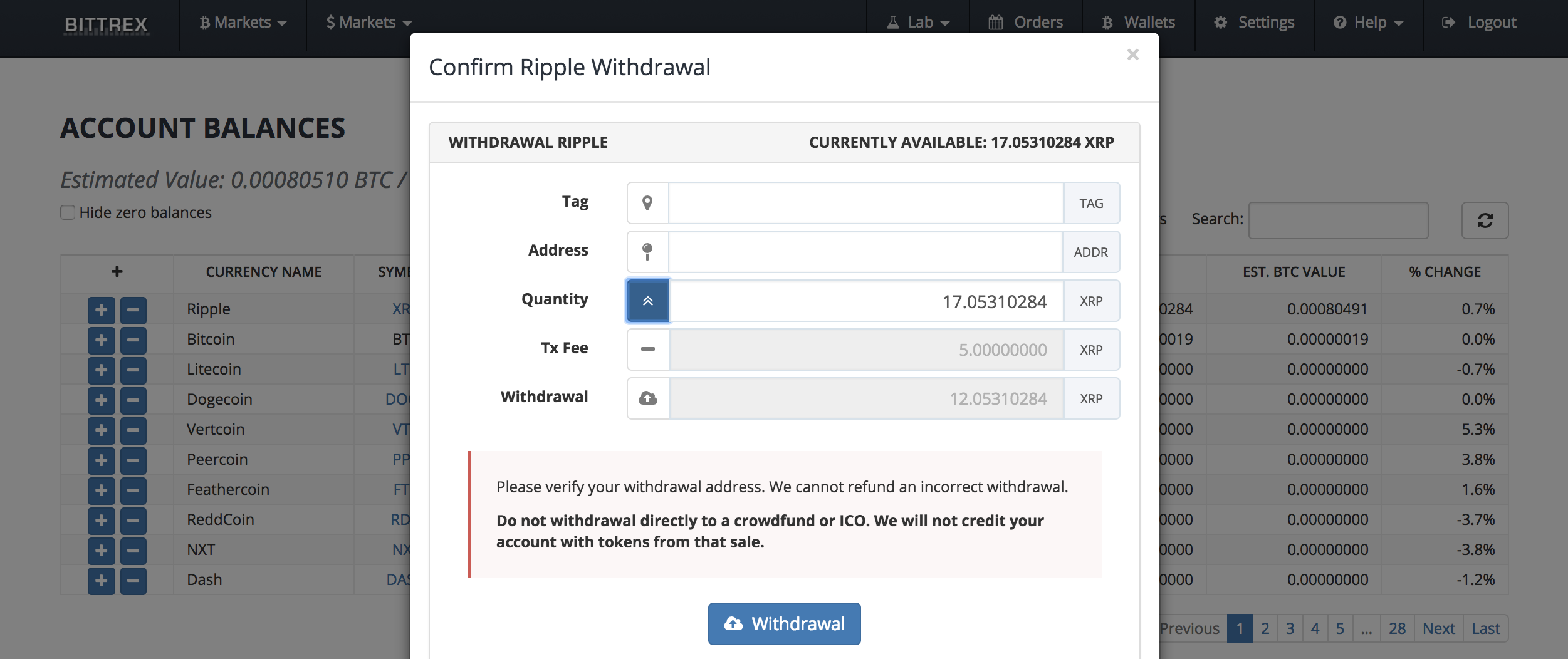Image resolution: width=1568 pixels, height=659 pixels.
Task: Click the plus deposit icon for Dogecoin
Action: (x=102, y=400)
